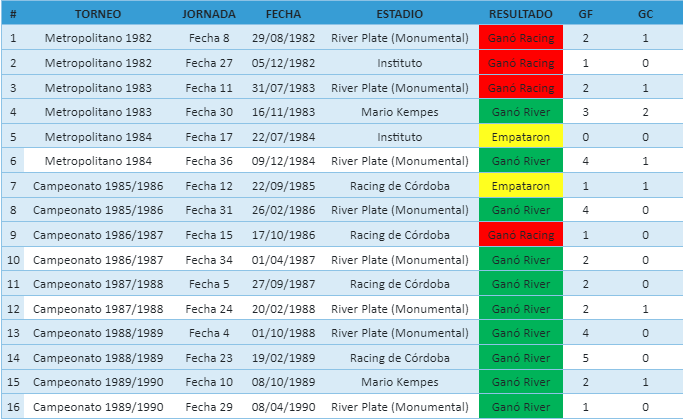The width and height of the screenshot is (686, 420).
Task: Click the Fecha 31 cell
Action: click(209, 210)
